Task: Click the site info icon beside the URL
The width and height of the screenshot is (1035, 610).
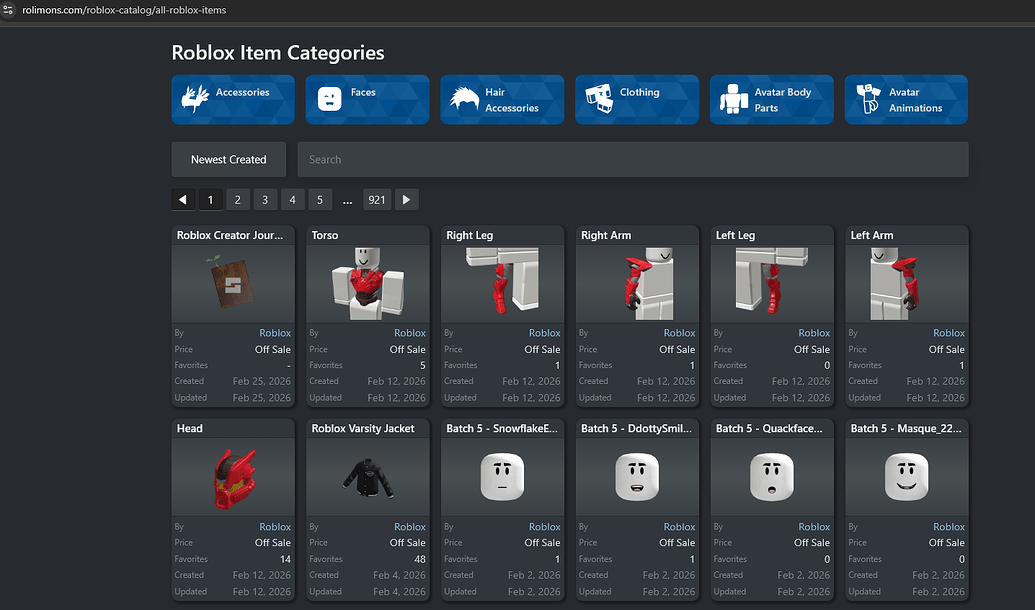Action: [8, 10]
